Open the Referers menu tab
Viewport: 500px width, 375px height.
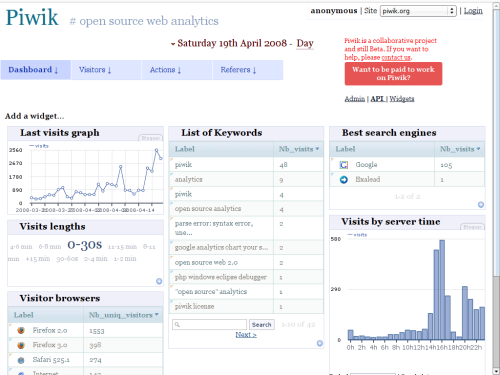[x=248, y=70]
